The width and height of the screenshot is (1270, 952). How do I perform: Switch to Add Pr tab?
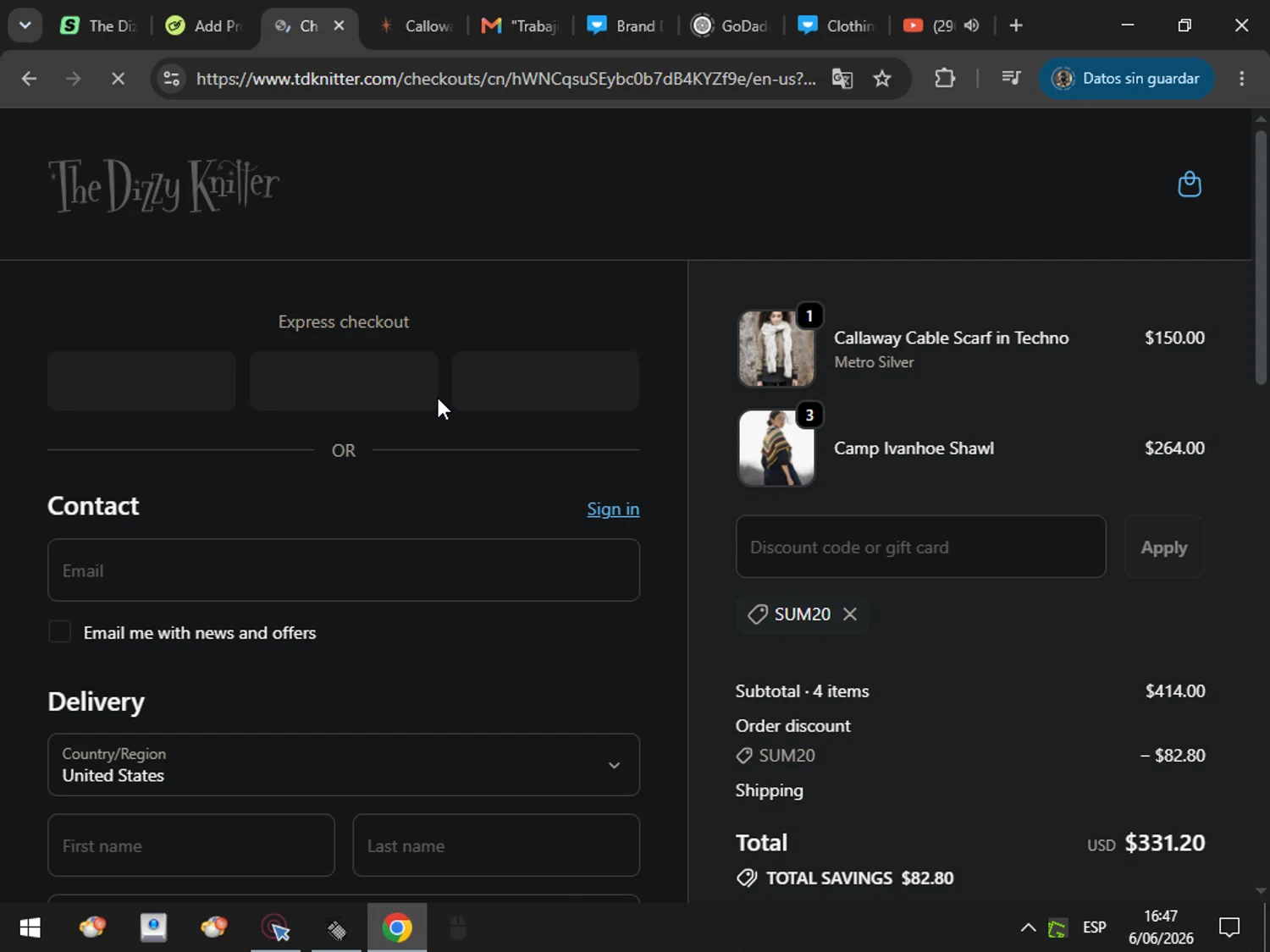click(x=205, y=25)
